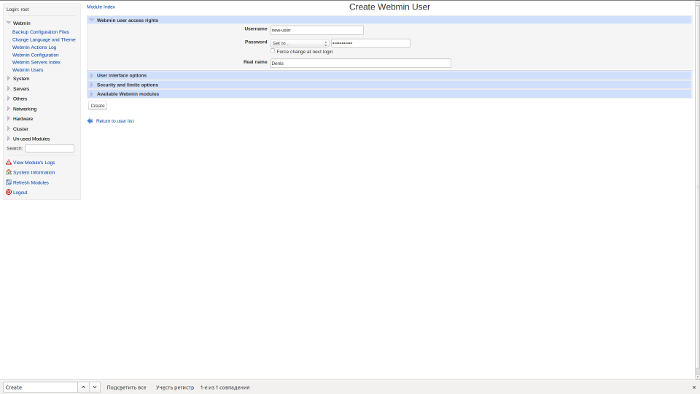This screenshot has width=700, height=394.
Task: Toggle the highlight-all option in the find bar
Action: tap(126, 387)
